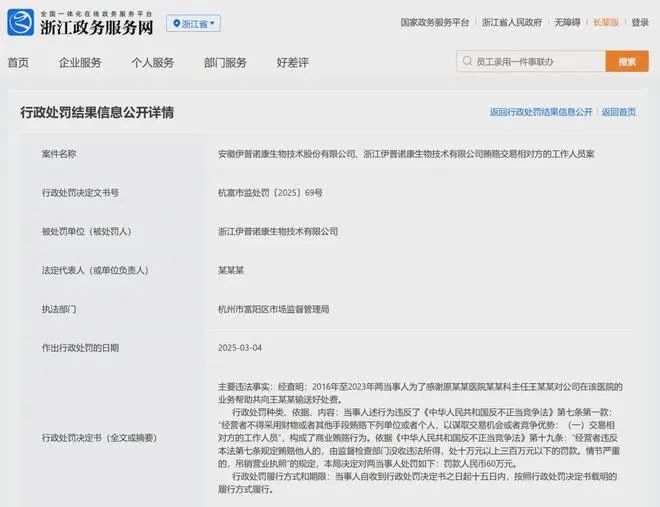The height and width of the screenshot is (507, 660).
Task: Go to 企业服务 menu item
Action: 80,63
